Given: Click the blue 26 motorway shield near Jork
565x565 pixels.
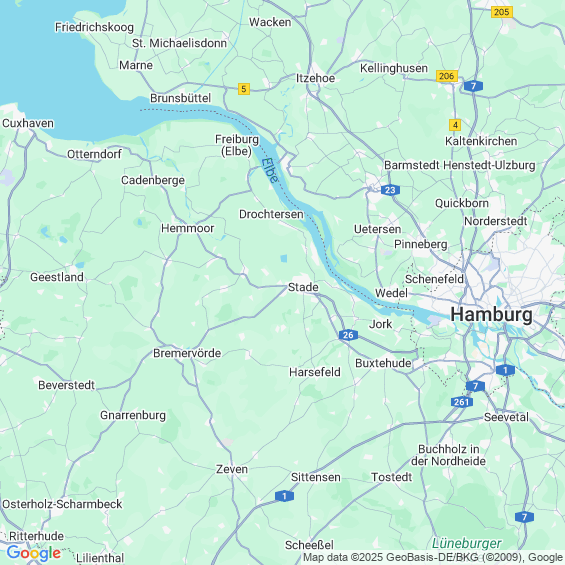Looking at the screenshot, I should [x=348, y=335].
